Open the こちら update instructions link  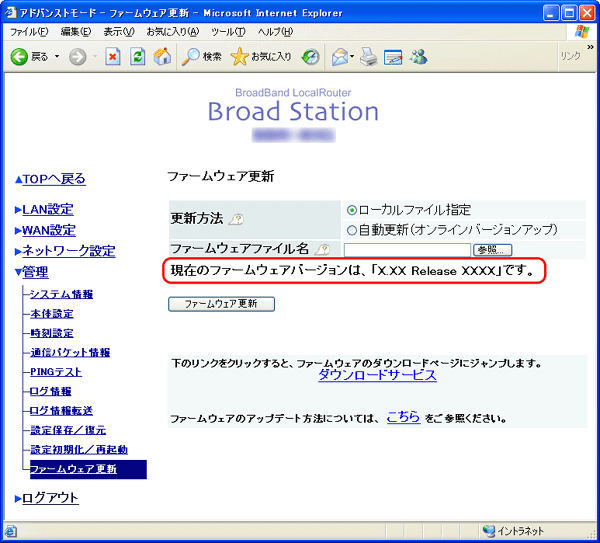(x=403, y=417)
